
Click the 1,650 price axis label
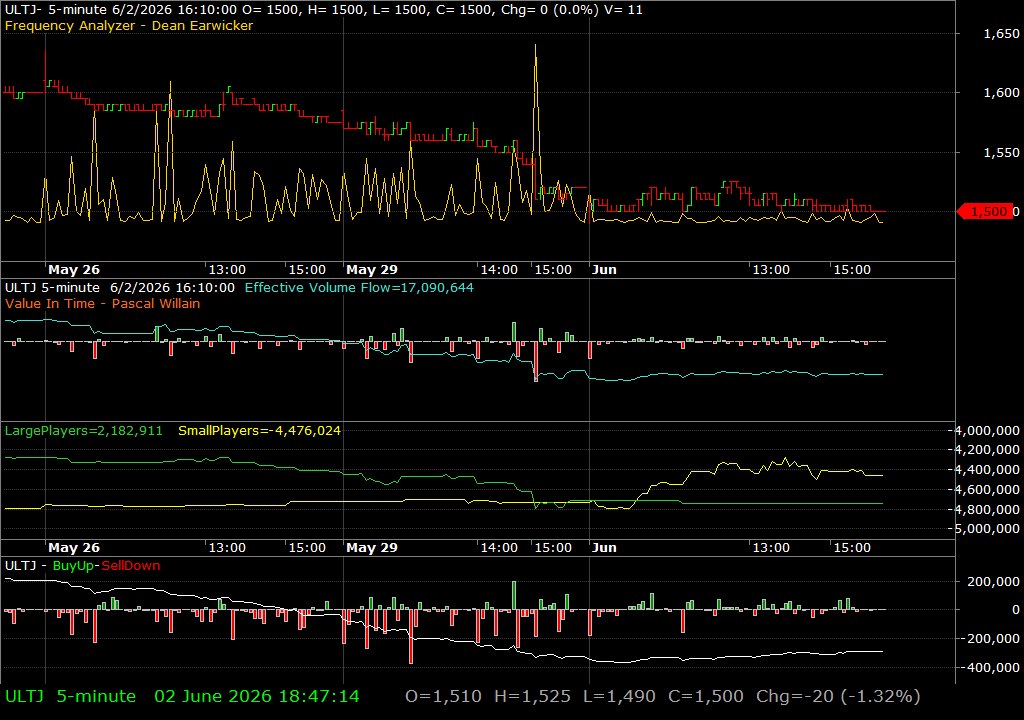pos(1001,34)
